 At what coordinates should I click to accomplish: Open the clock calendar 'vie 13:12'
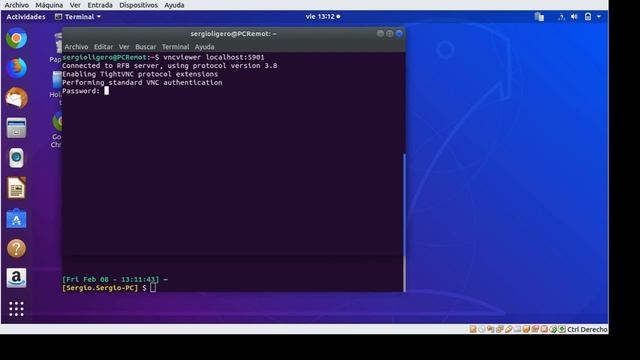coord(323,17)
